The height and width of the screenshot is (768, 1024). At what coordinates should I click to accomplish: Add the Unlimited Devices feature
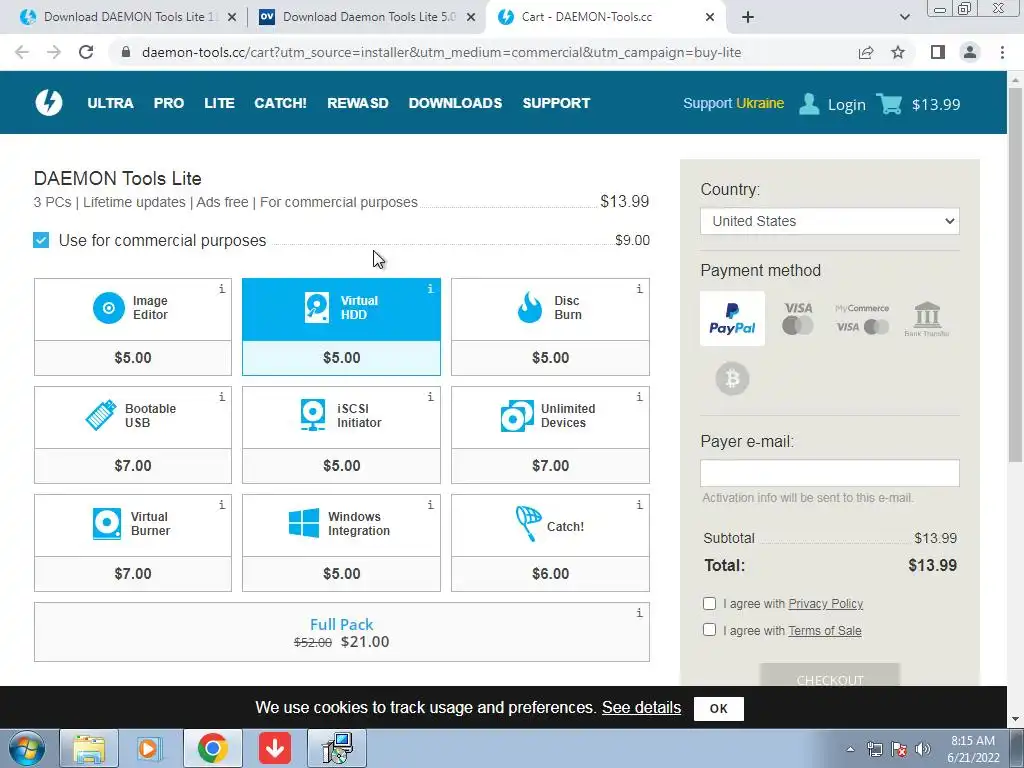[551, 435]
